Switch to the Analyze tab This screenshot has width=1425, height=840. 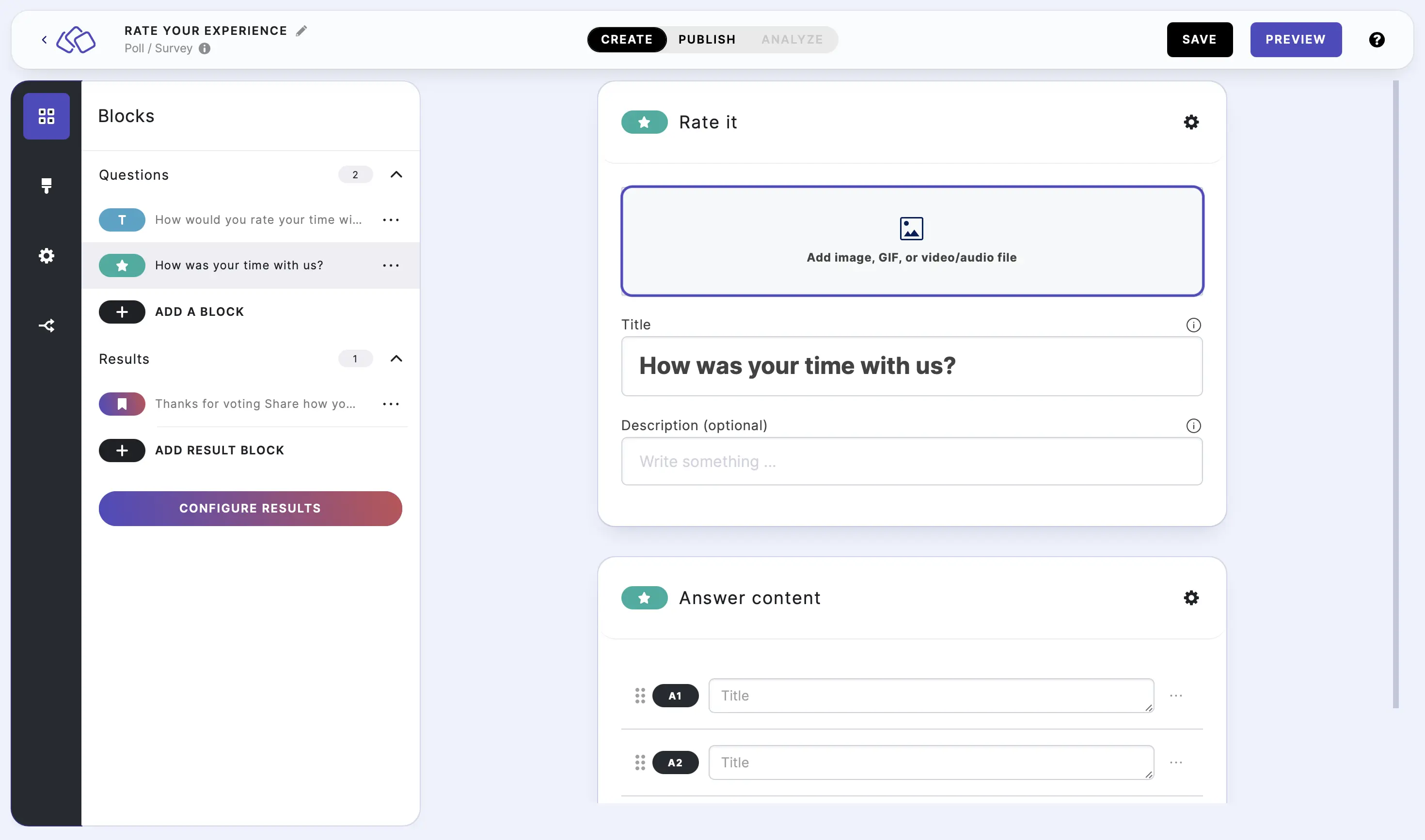click(792, 40)
